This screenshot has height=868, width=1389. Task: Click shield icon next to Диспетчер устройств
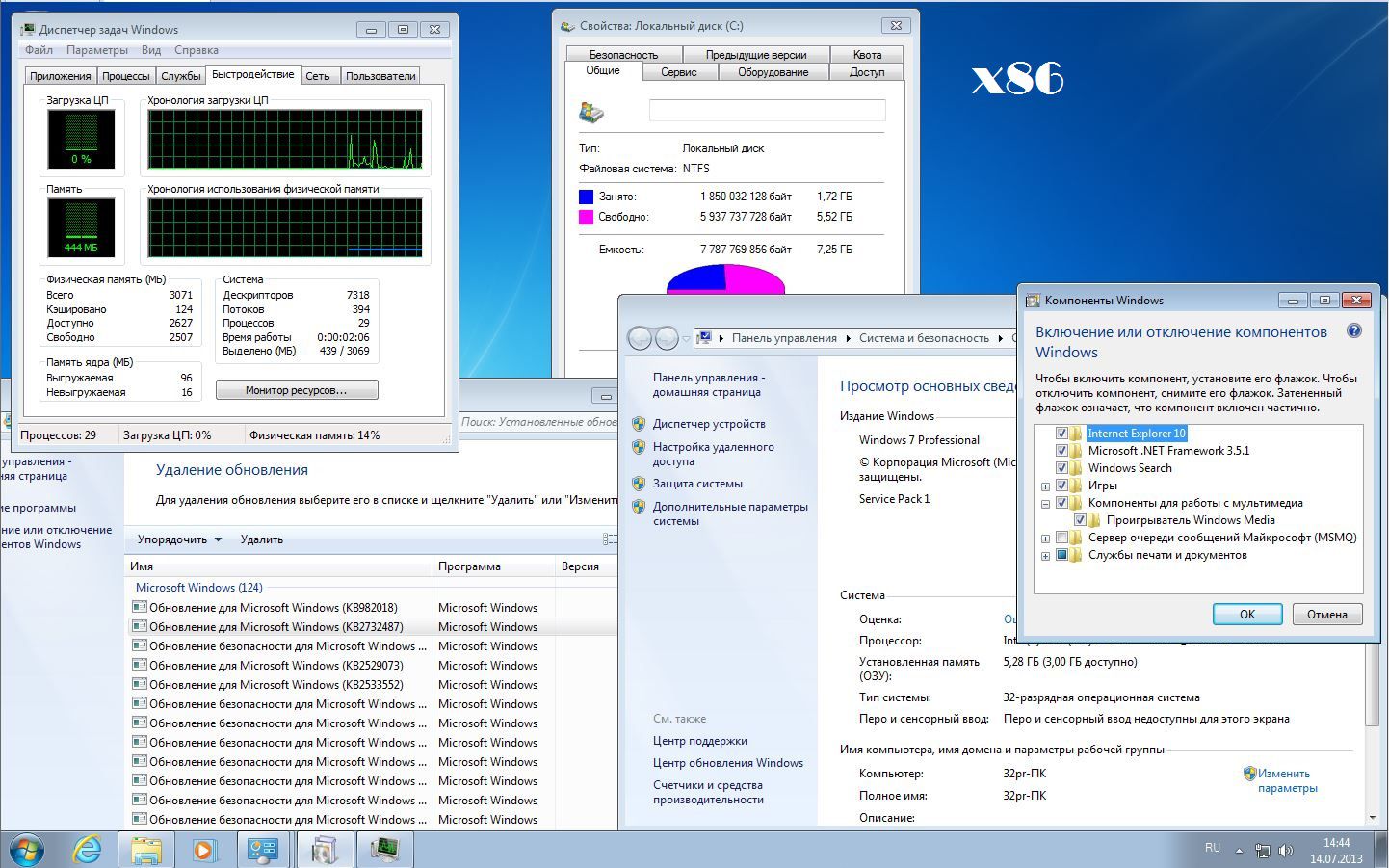tap(638, 424)
